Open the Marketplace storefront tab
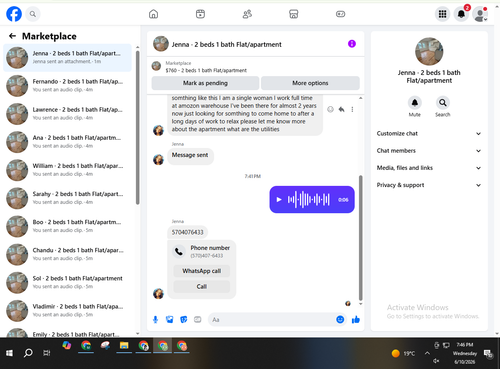 (x=293, y=14)
